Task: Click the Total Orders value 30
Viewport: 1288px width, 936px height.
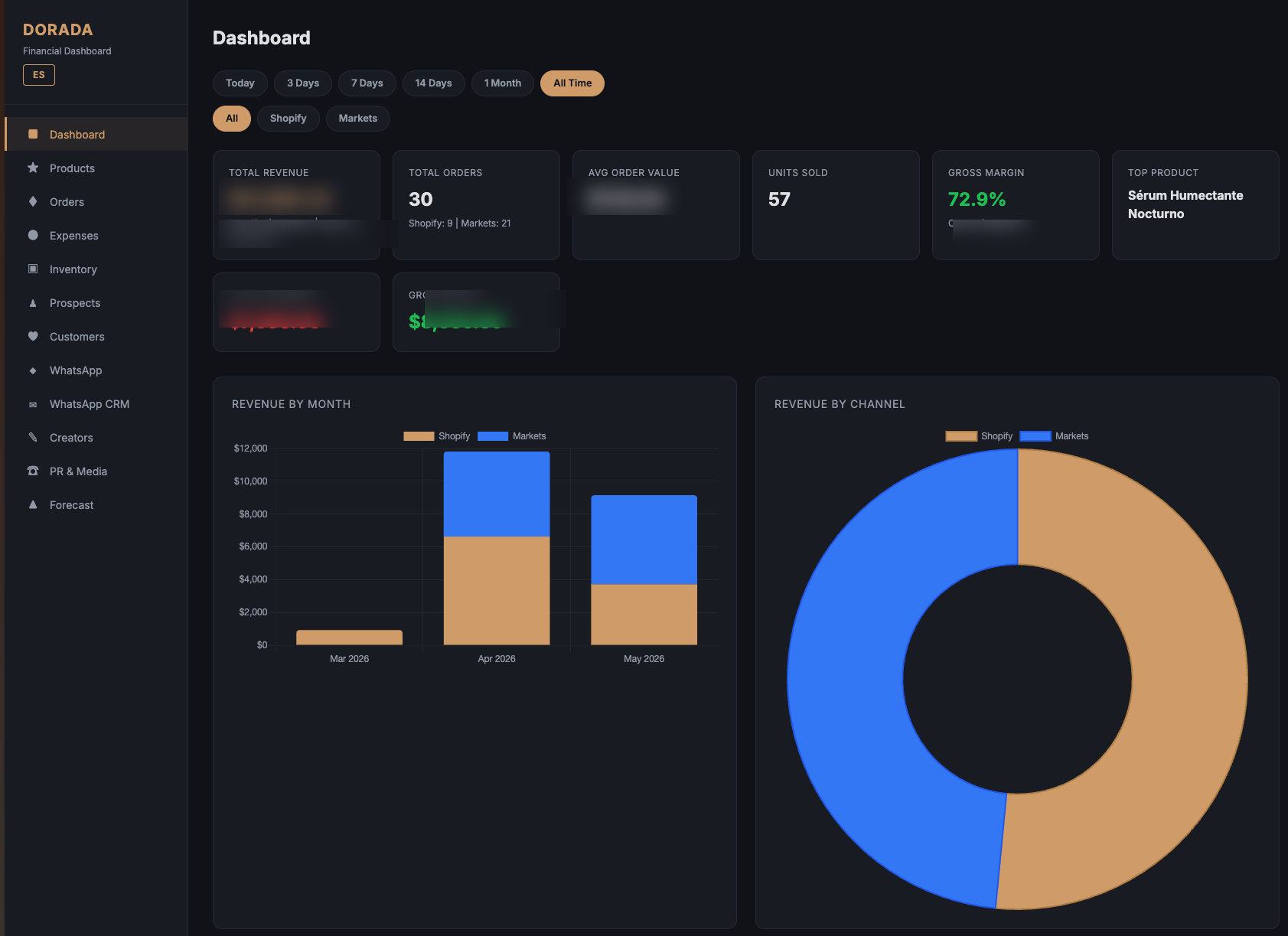Action: click(421, 199)
